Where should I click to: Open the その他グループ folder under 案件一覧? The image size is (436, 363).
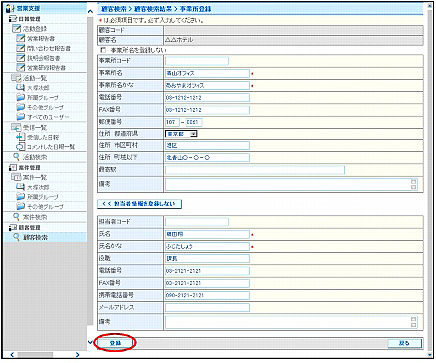coord(21,206)
